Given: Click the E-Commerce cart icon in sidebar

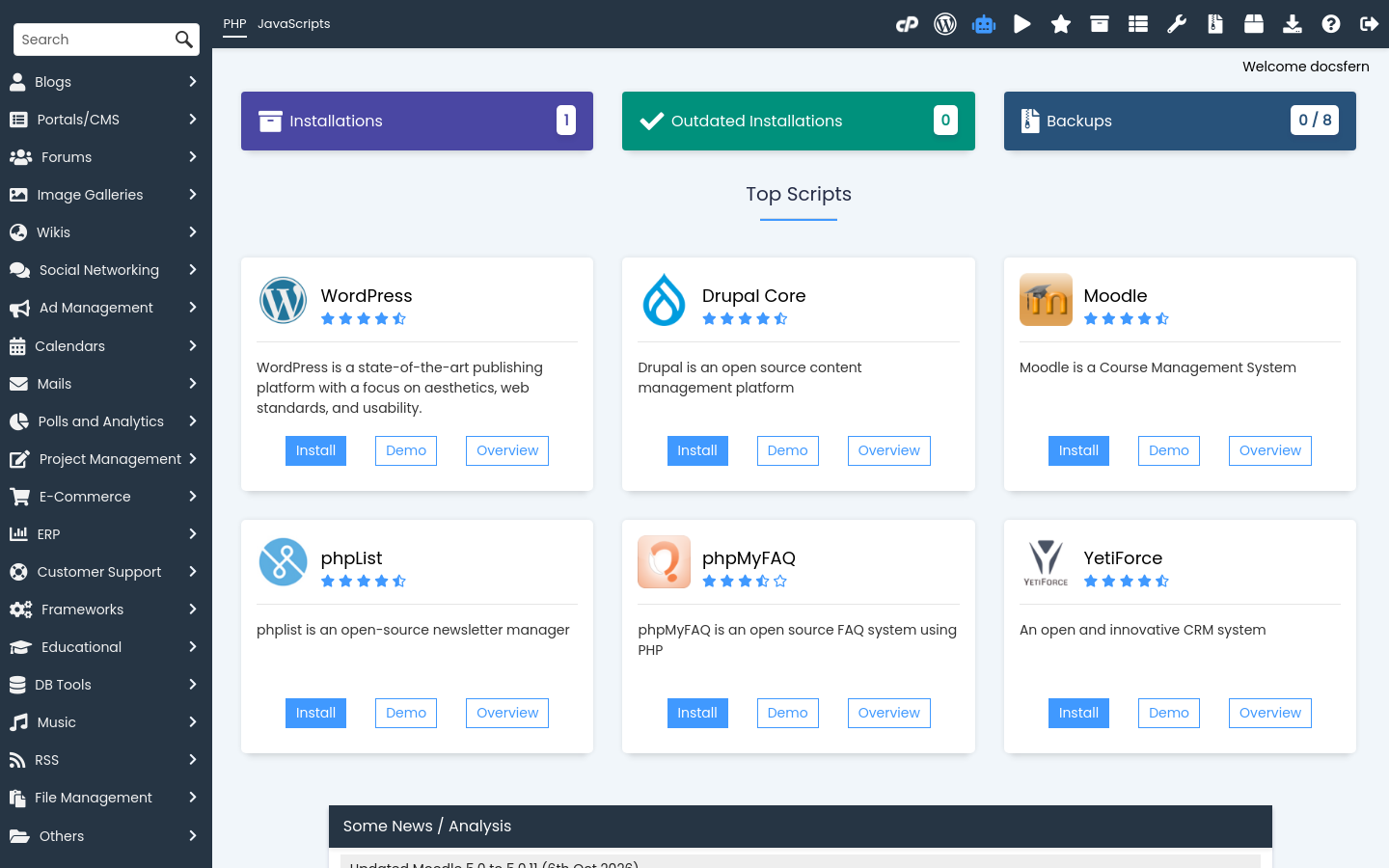Looking at the screenshot, I should click(x=19, y=497).
